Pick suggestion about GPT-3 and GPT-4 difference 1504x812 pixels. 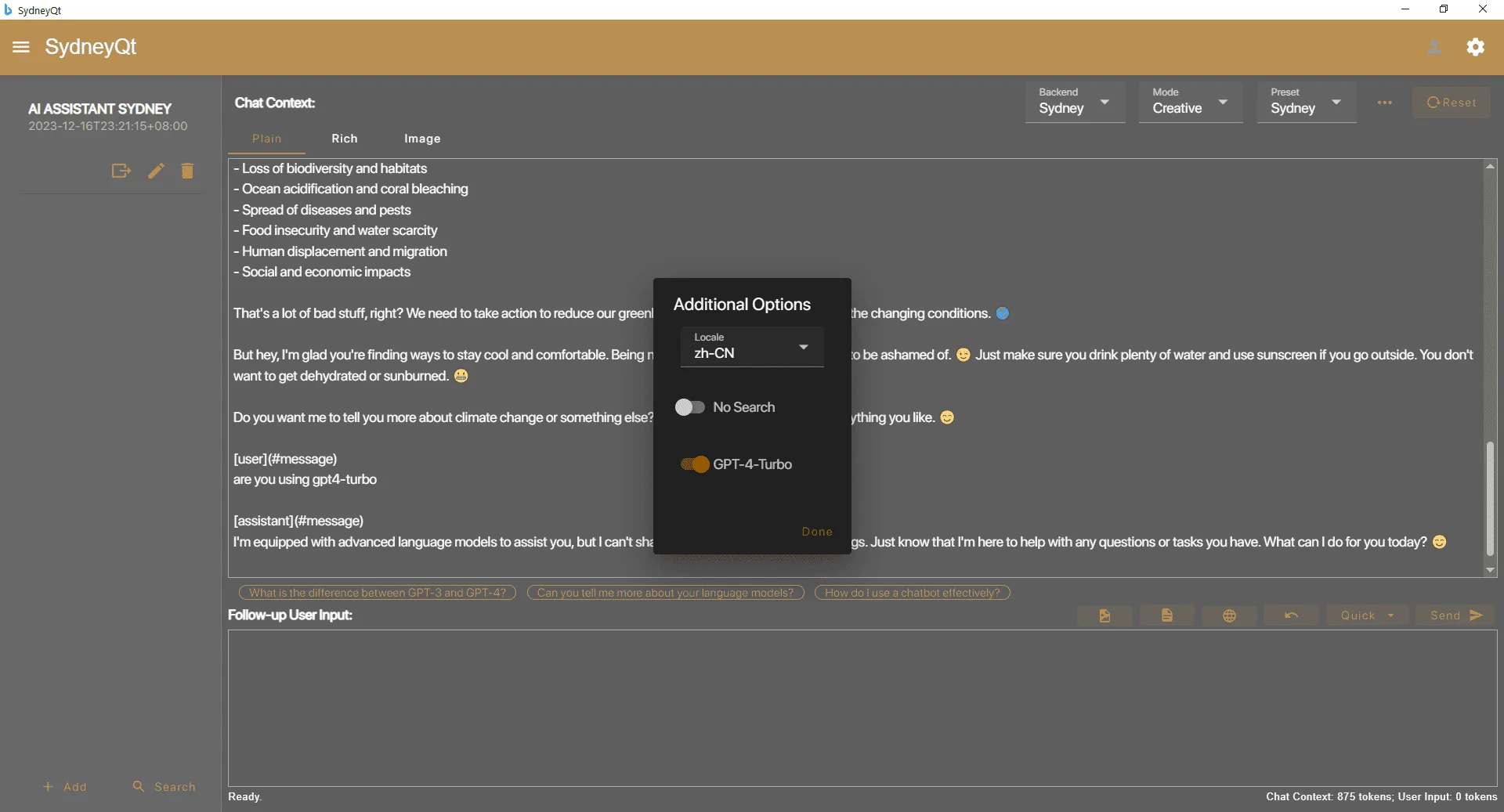378,593
